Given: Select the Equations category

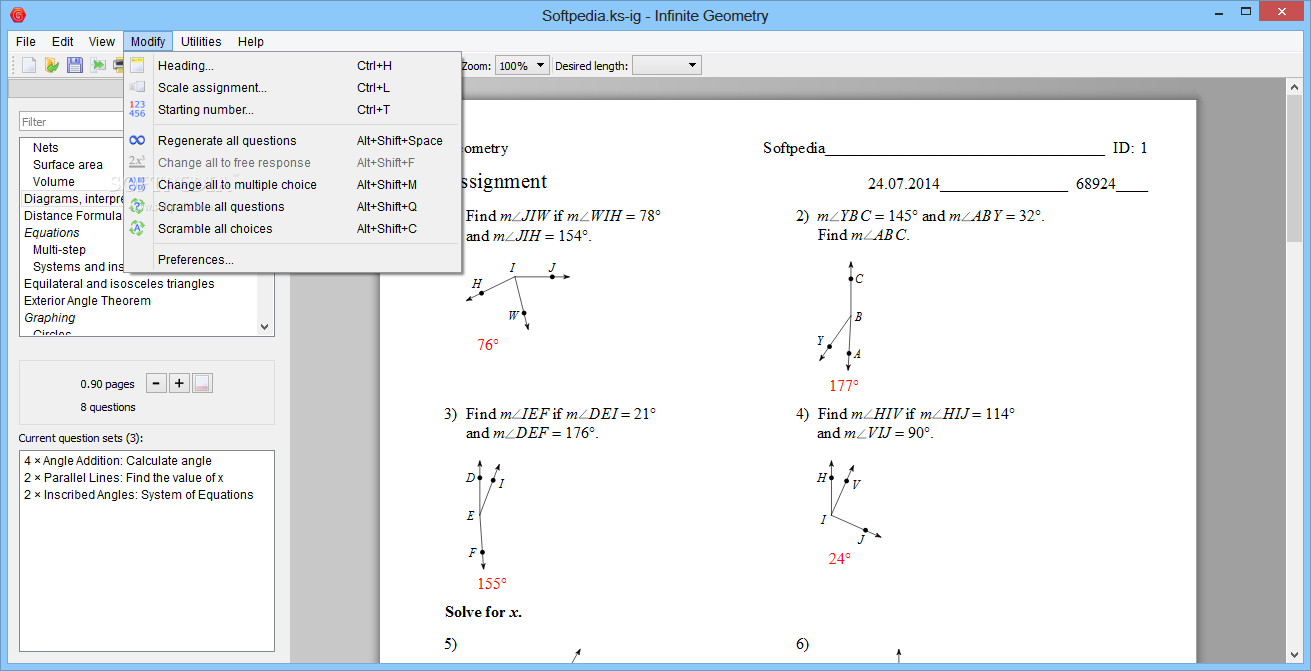Looking at the screenshot, I should pos(52,233).
